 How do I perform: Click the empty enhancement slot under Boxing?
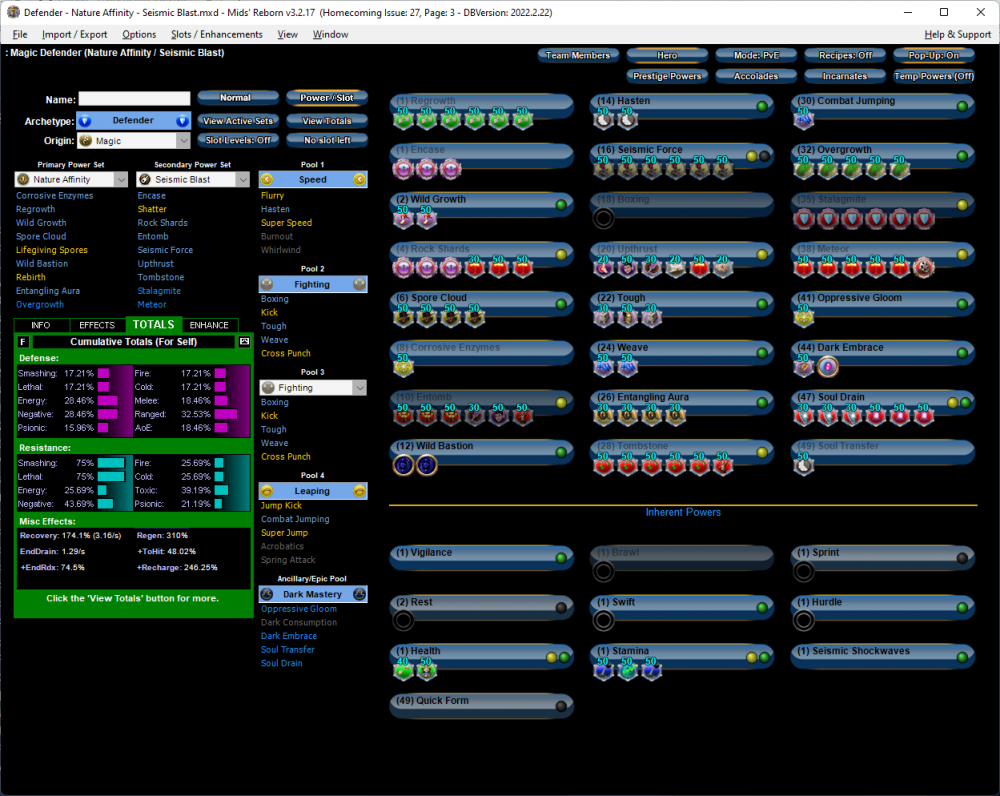604,219
